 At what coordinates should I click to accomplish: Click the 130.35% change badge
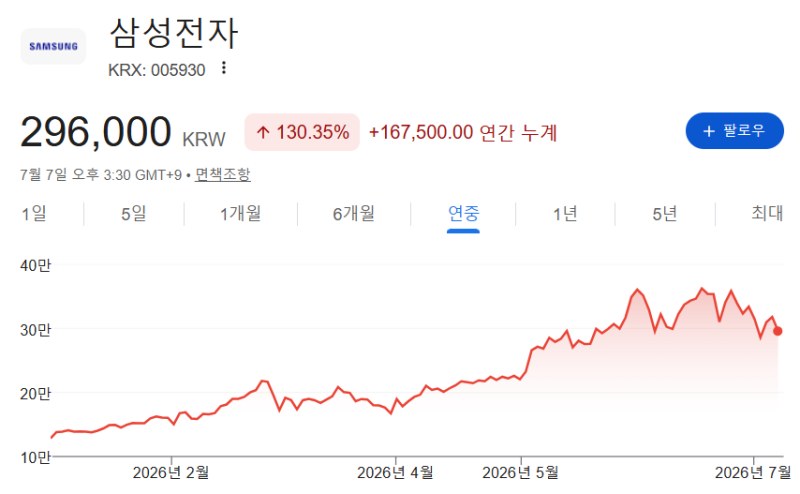(x=302, y=132)
